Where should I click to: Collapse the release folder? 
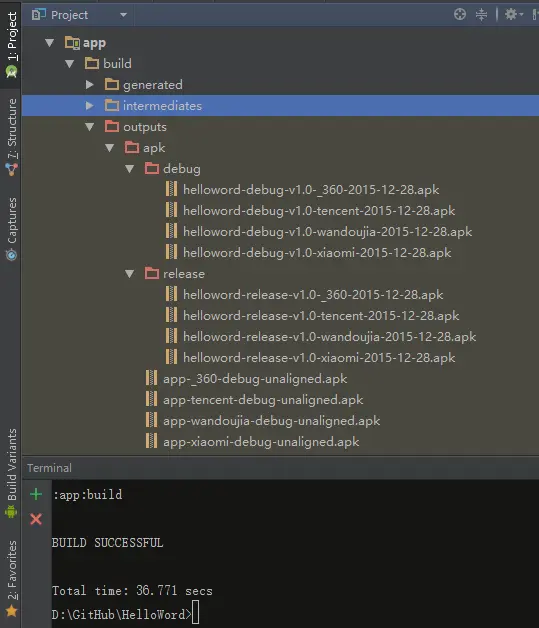130,274
